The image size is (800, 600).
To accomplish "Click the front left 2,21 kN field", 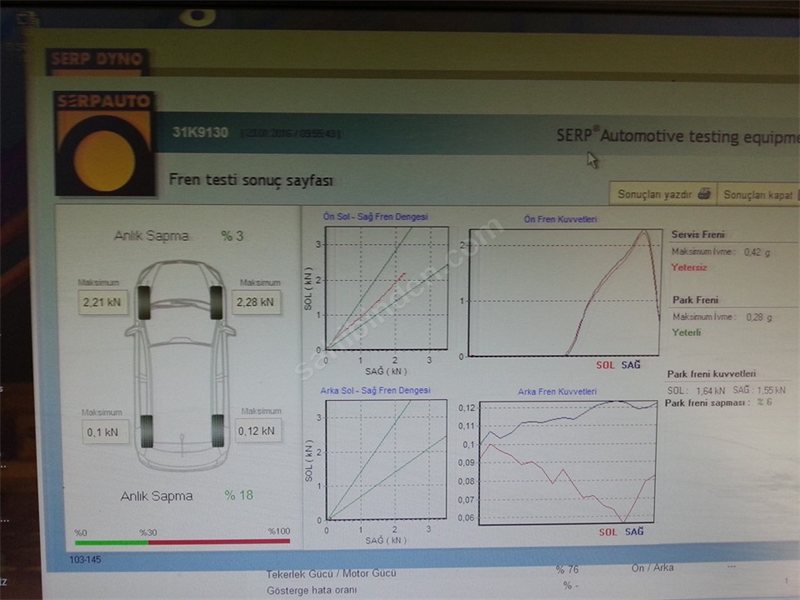I will tap(103, 301).
